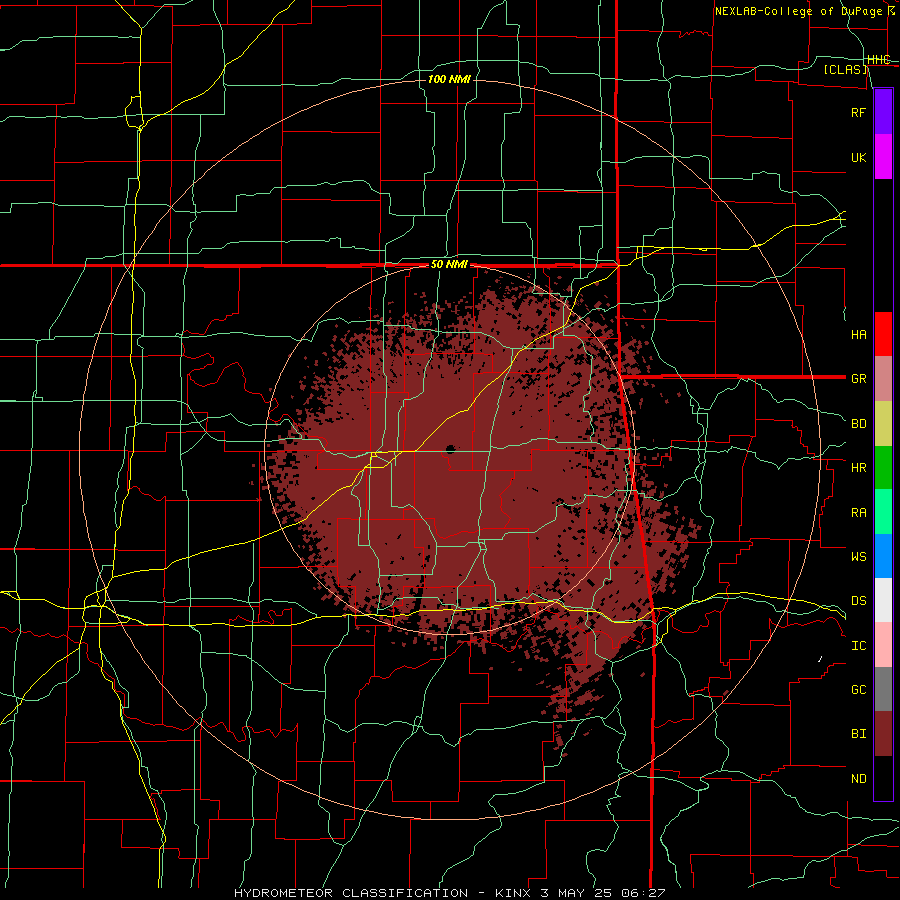
Task: Click the GC legend label
Action: tap(858, 689)
